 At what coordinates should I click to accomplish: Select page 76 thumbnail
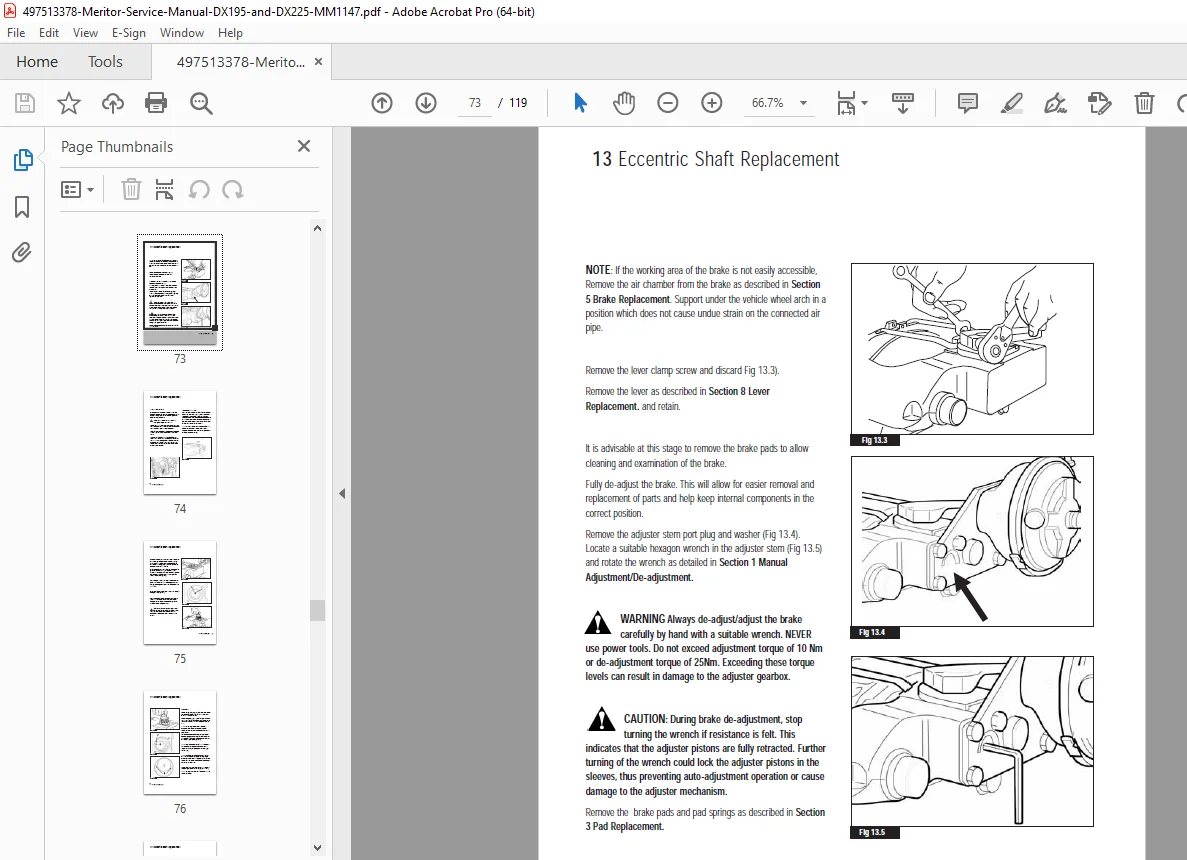[x=180, y=743]
